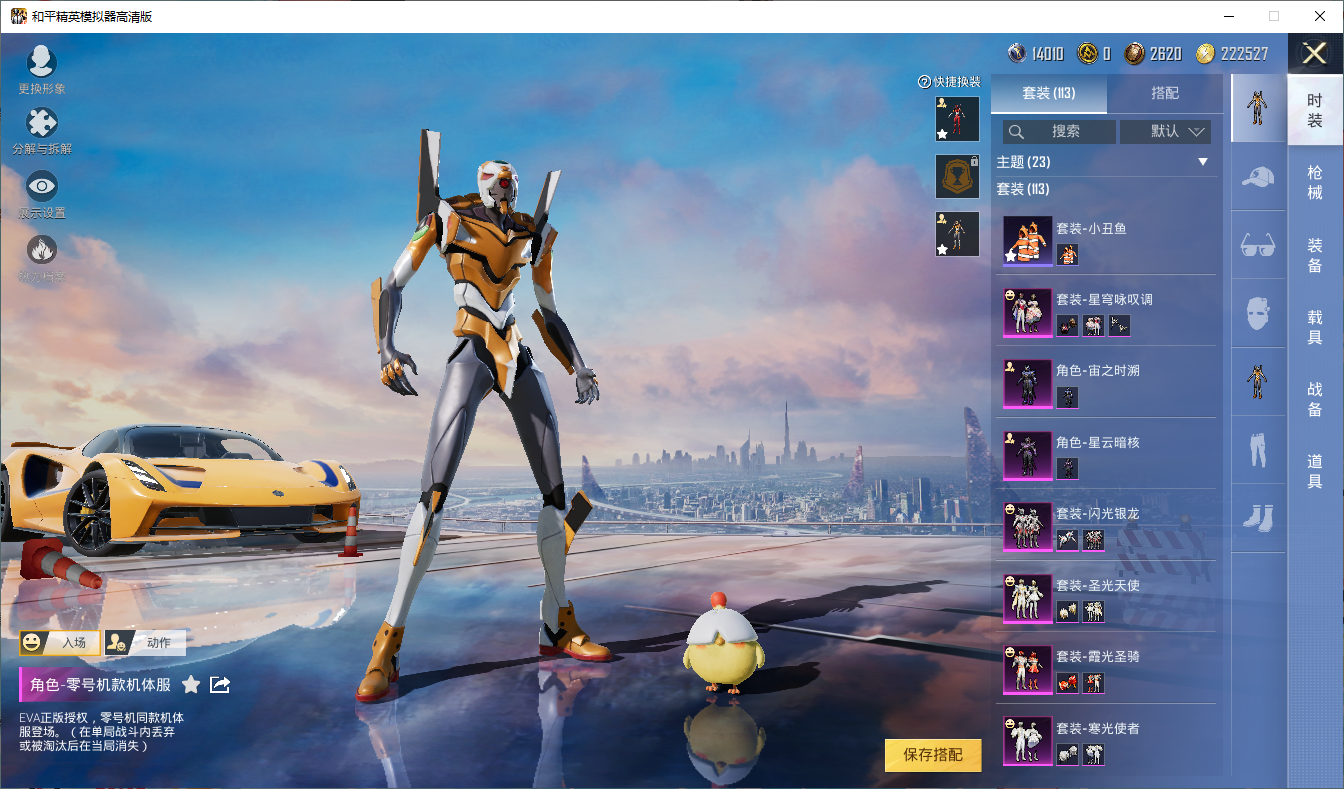Open the 装备 side tab
The image size is (1344, 789).
1315,254
